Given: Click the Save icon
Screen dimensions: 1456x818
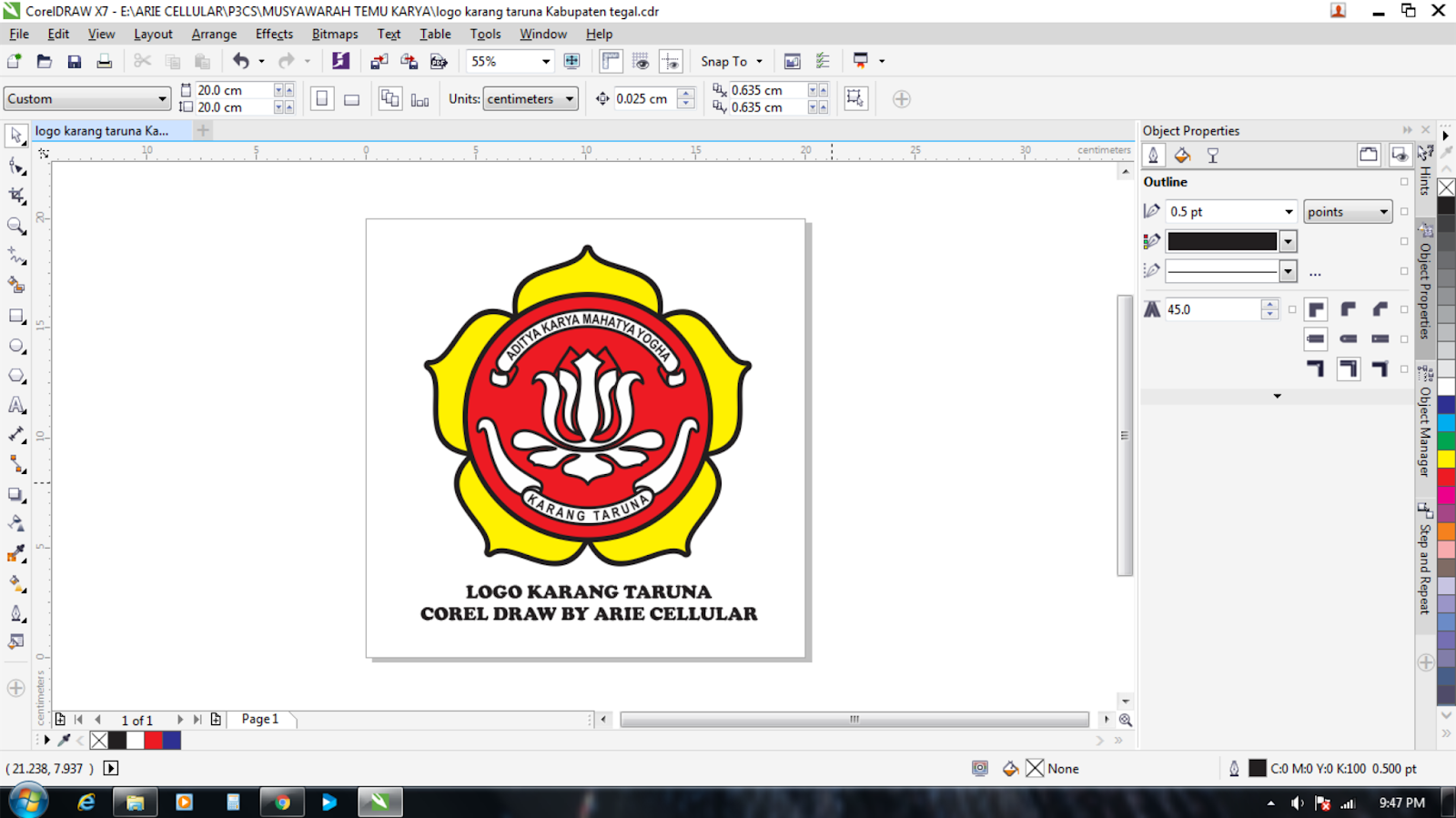Looking at the screenshot, I should coord(75,61).
